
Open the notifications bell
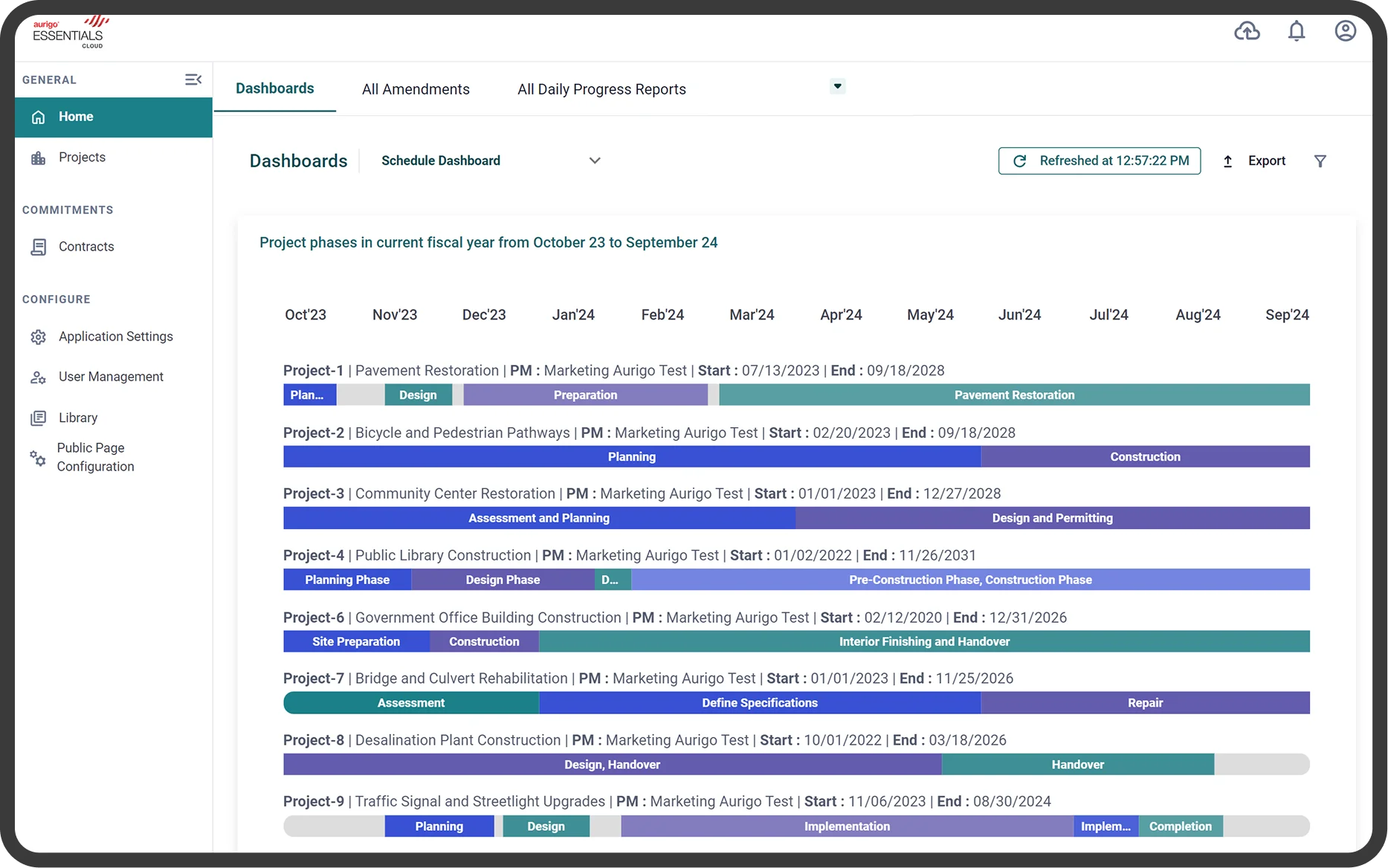click(x=1297, y=31)
